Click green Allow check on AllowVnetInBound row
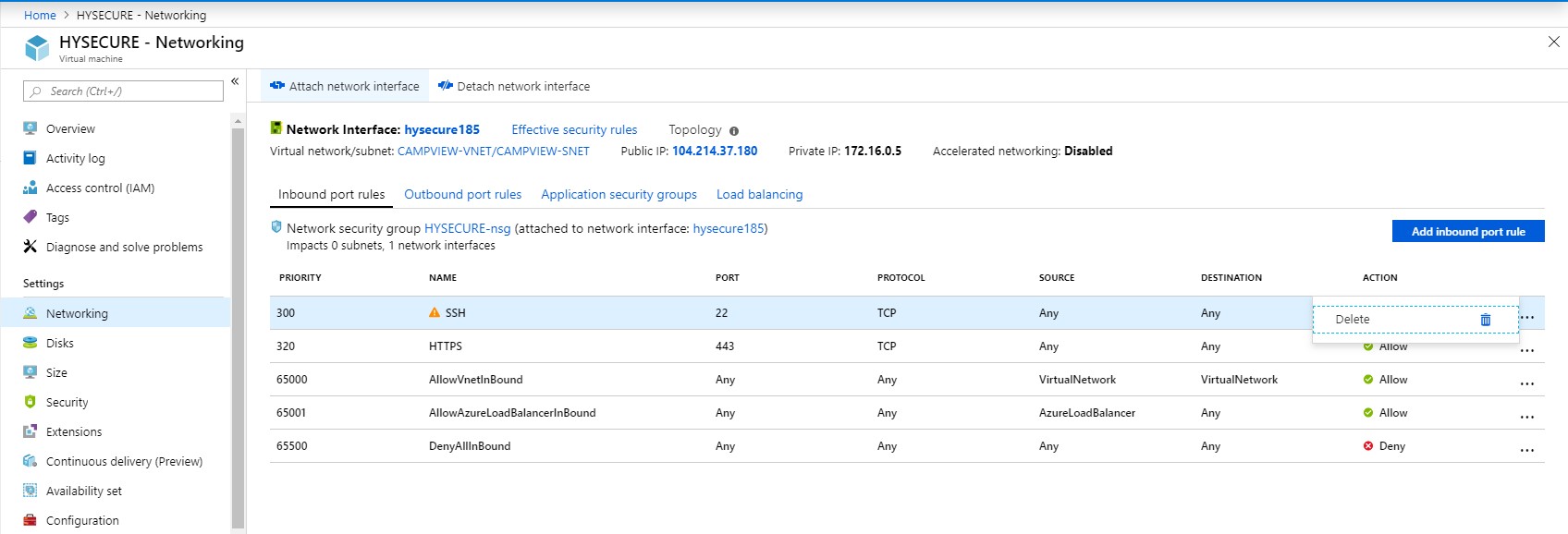The width and height of the screenshot is (1568, 534). point(1368,380)
